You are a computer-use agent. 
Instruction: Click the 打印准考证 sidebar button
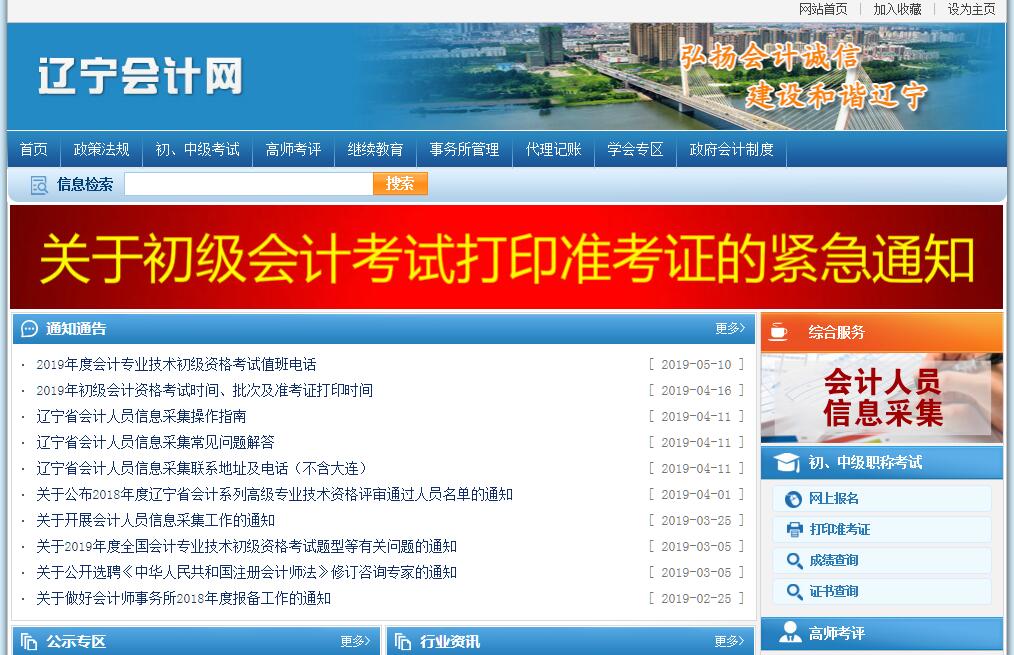coord(881,530)
